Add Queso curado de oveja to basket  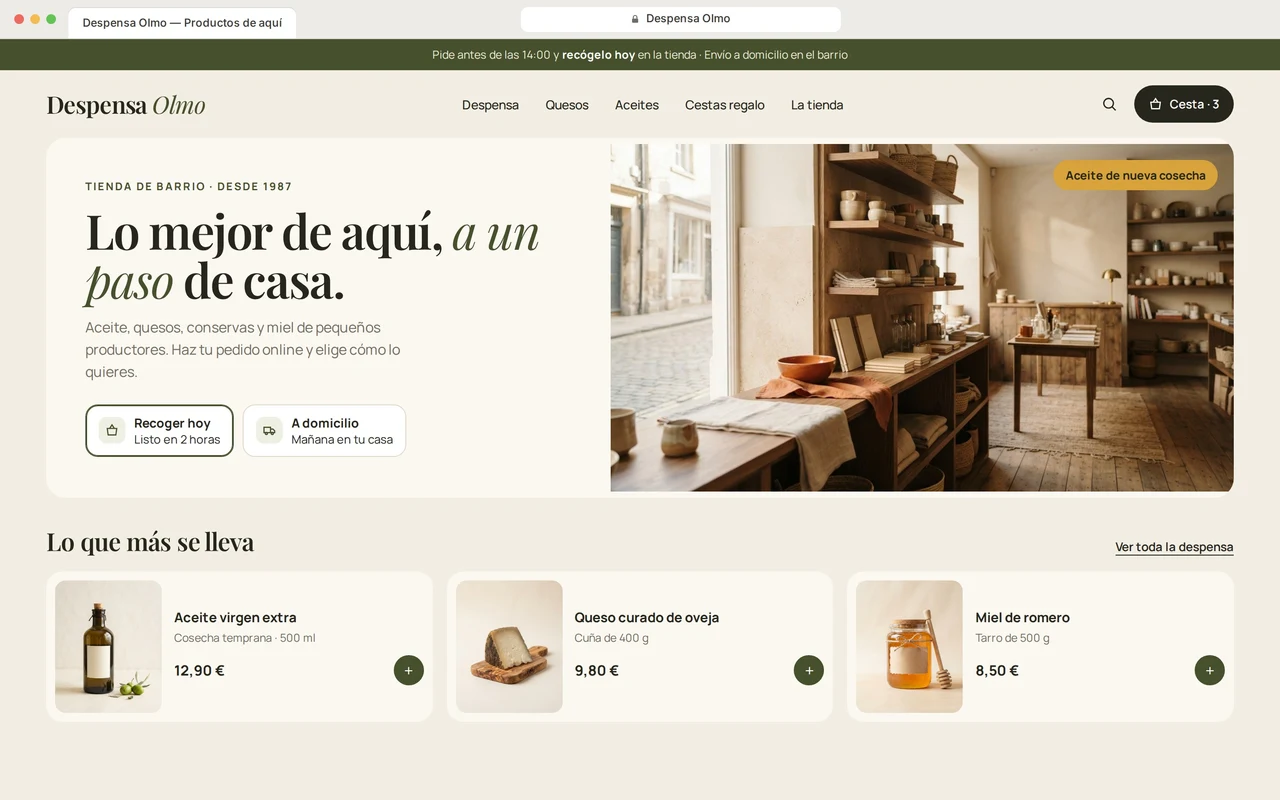(808, 670)
